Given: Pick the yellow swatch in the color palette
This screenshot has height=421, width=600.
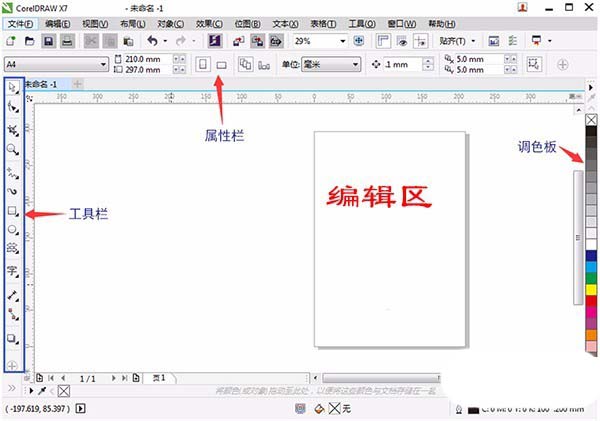Looking at the screenshot, I should click(x=591, y=289).
